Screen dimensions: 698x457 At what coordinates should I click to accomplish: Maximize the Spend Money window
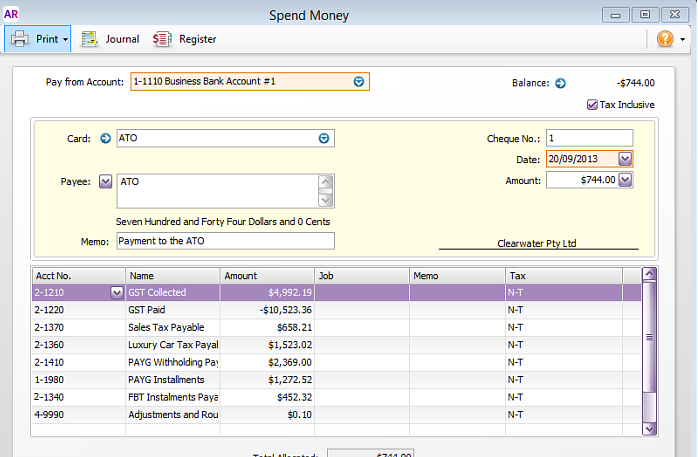[645, 15]
